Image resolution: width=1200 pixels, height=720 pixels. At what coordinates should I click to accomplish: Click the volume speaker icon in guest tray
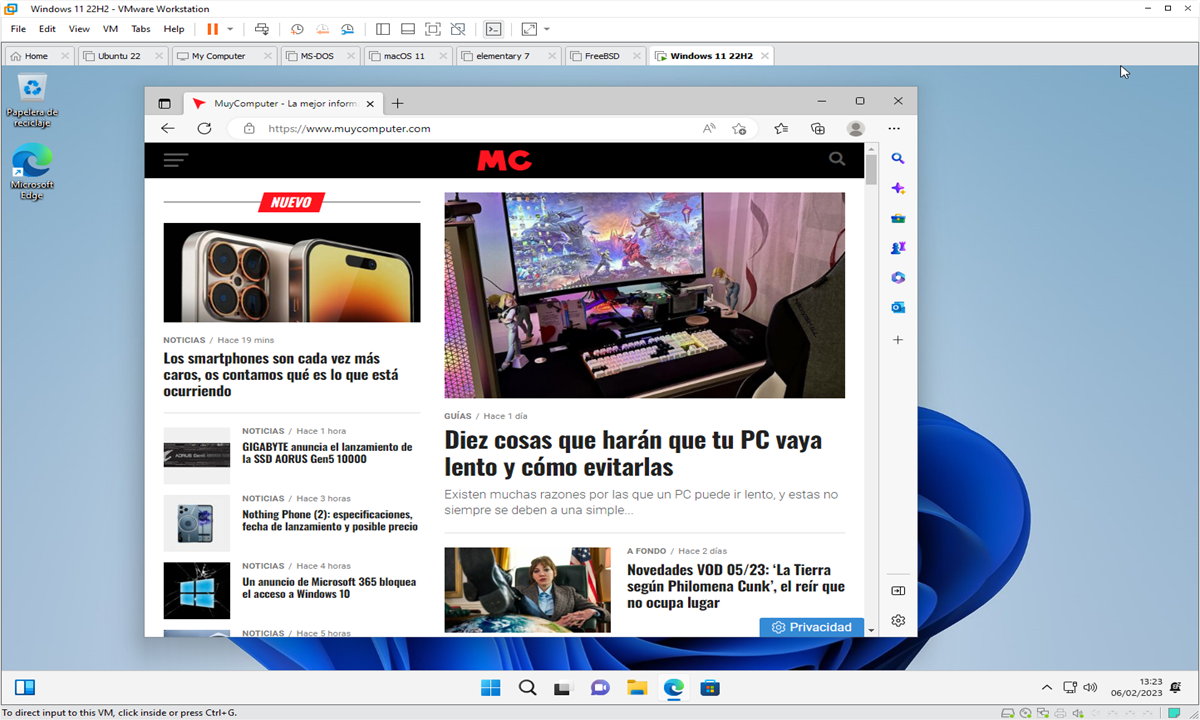pos(1090,688)
